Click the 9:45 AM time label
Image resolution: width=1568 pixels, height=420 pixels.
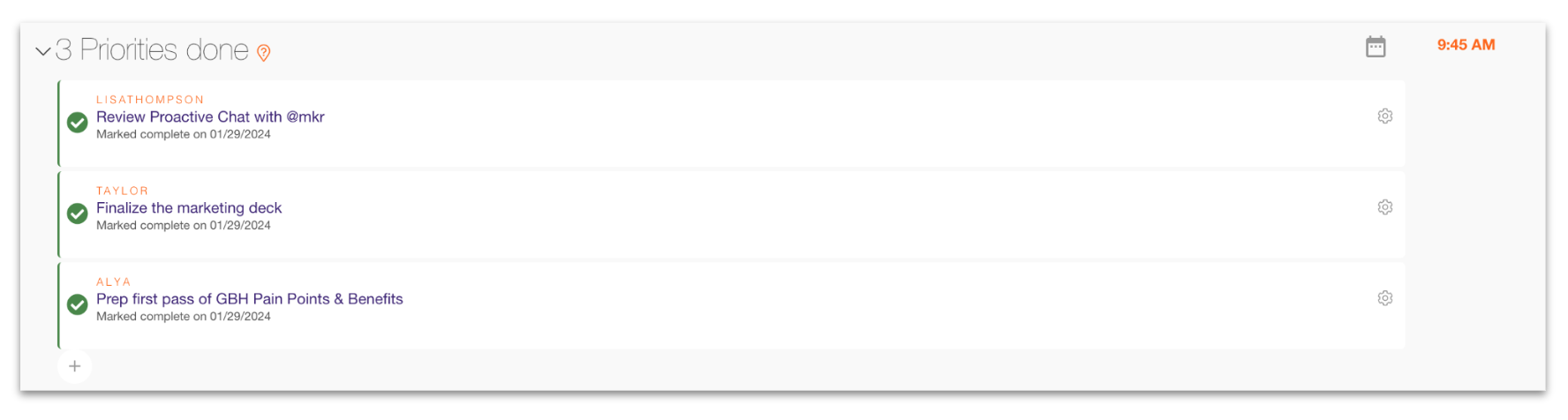coord(1466,45)
